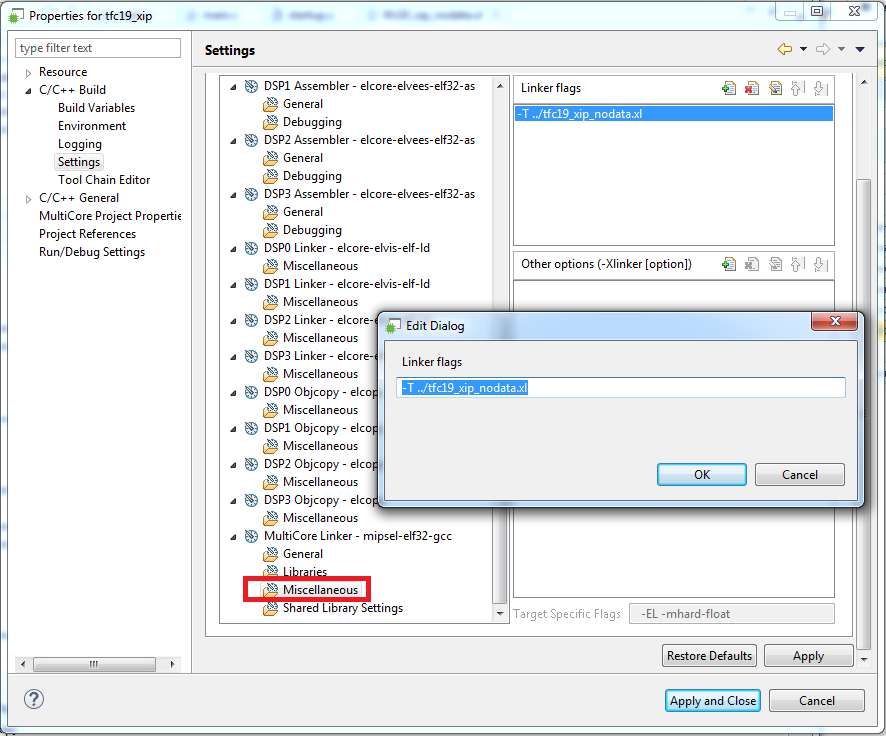Screen dimensions: 886x736
Task: Collapse the MultiCore Linker tool node
Action: click(234, 537)
